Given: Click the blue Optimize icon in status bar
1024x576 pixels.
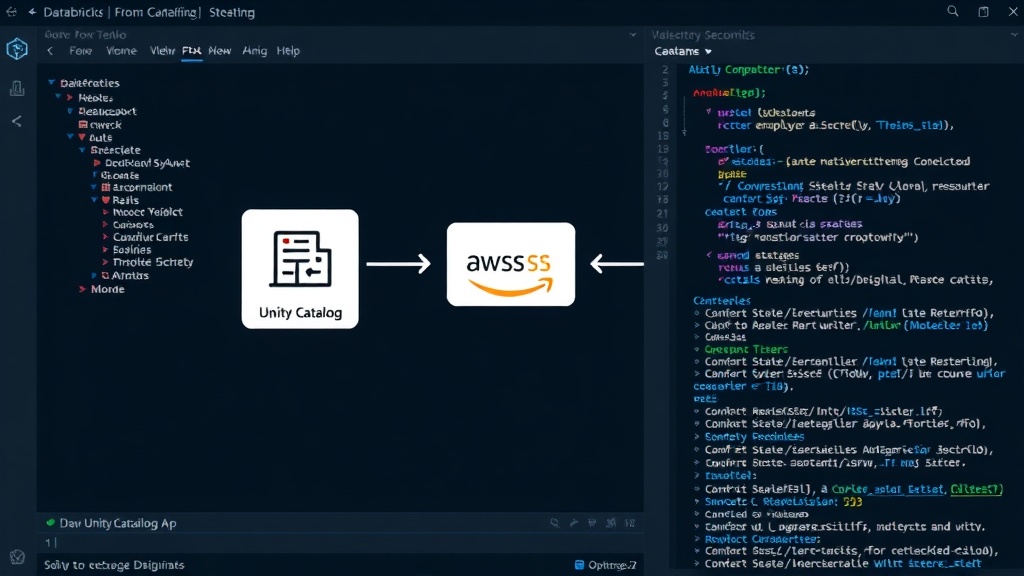Looking at the screenshot, I should (579, 565).
